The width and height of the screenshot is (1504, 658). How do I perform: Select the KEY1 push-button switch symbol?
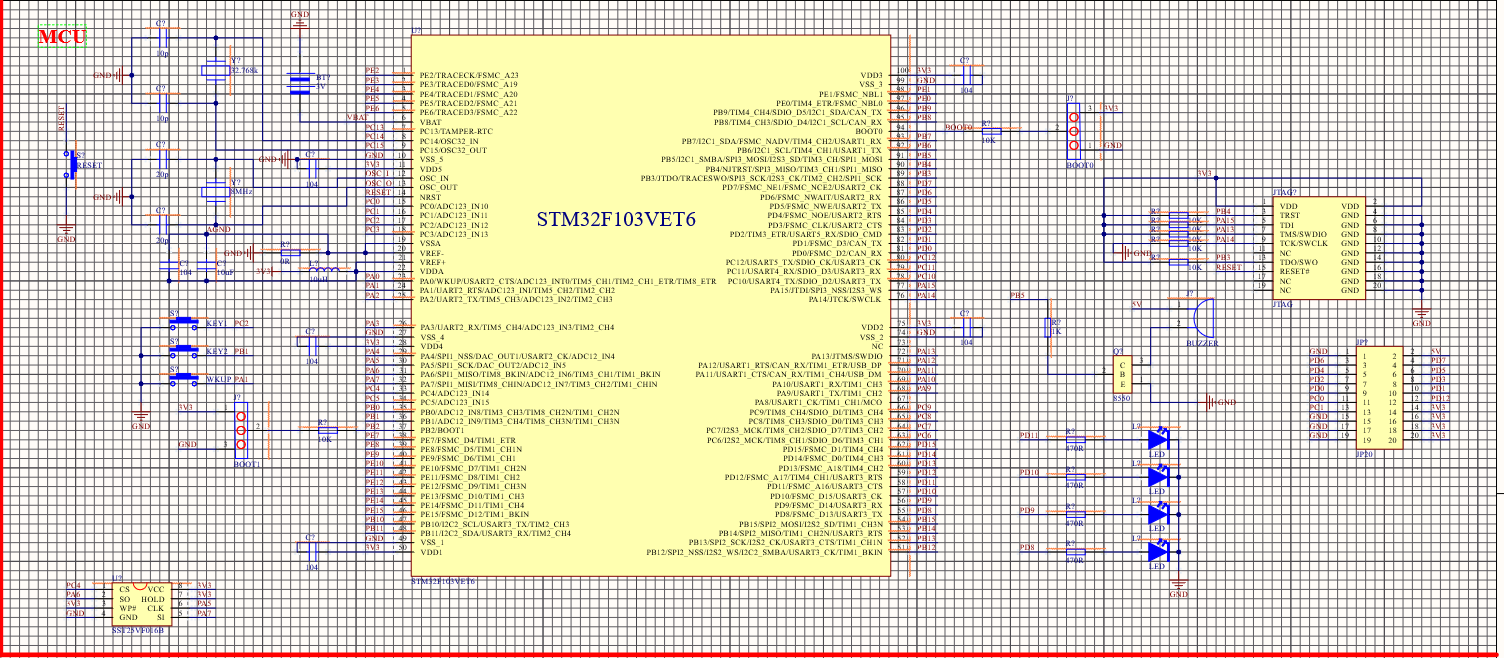183,325
